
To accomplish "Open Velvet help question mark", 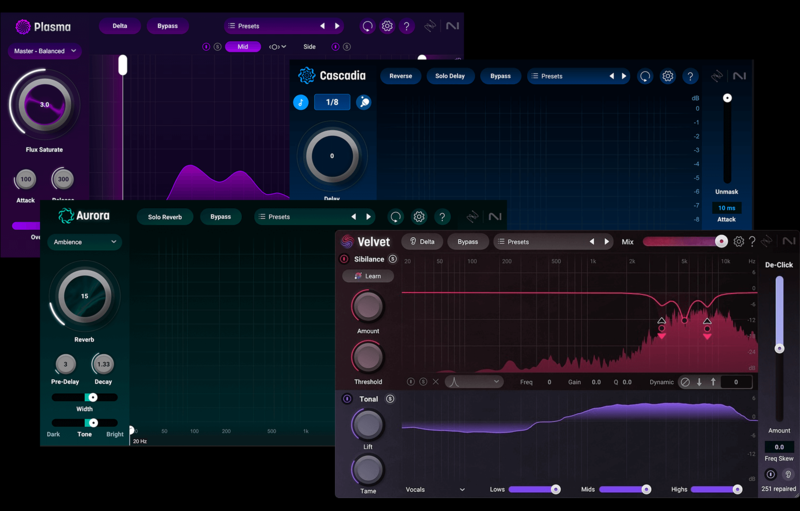I will [x=752, y=241].
